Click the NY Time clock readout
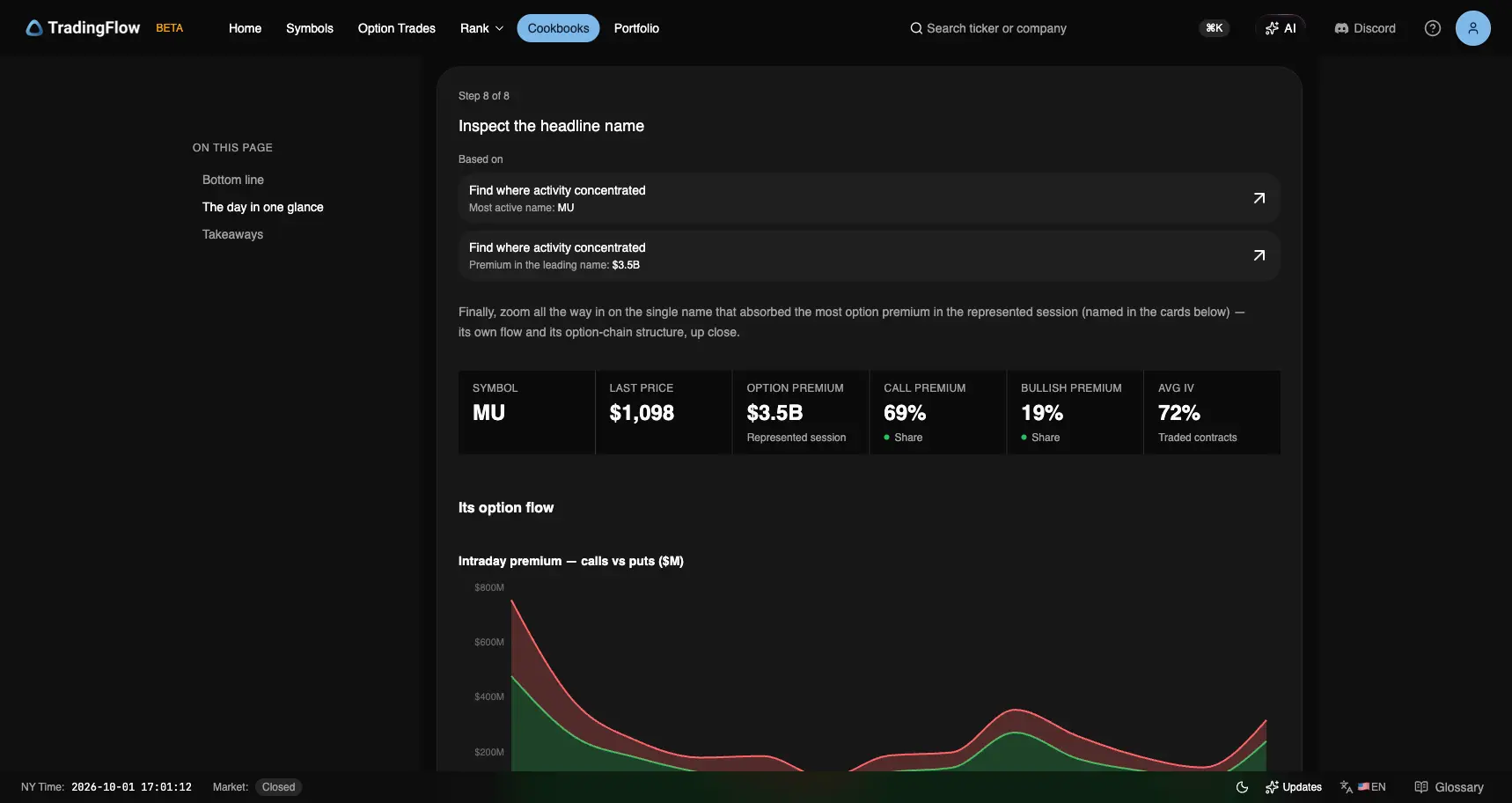Screen dimensions: 1512x803 coord(131,787)
